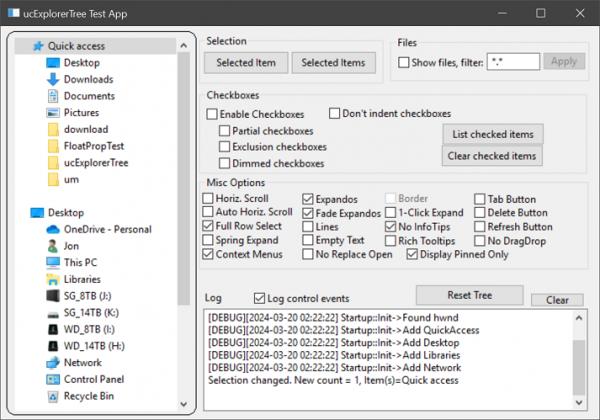Click List checked items button
Image resolution: width=600 pixels, height=420 pixels.
point(493,134)
